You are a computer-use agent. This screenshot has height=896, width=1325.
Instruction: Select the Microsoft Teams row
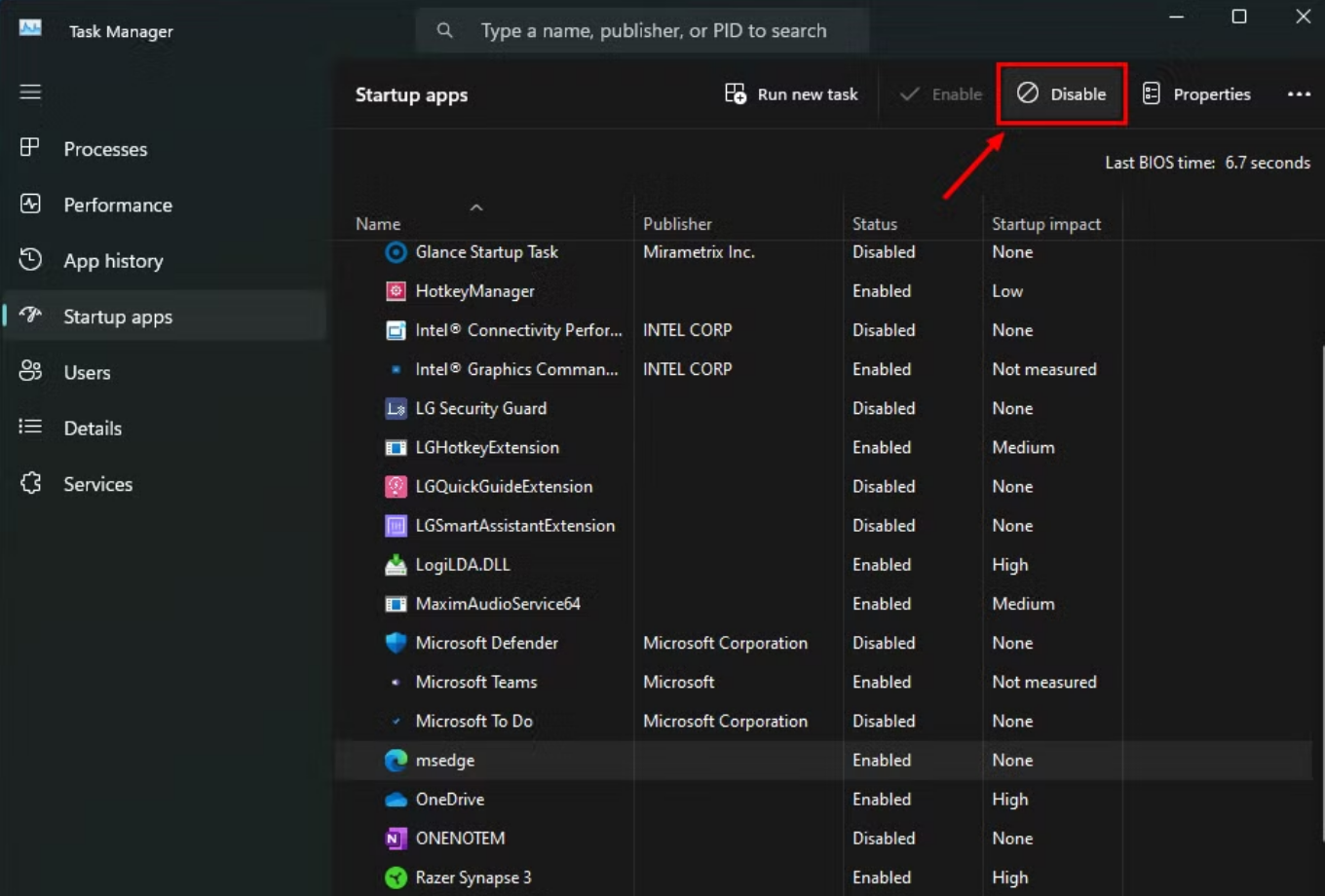click(x=823, y=682)
